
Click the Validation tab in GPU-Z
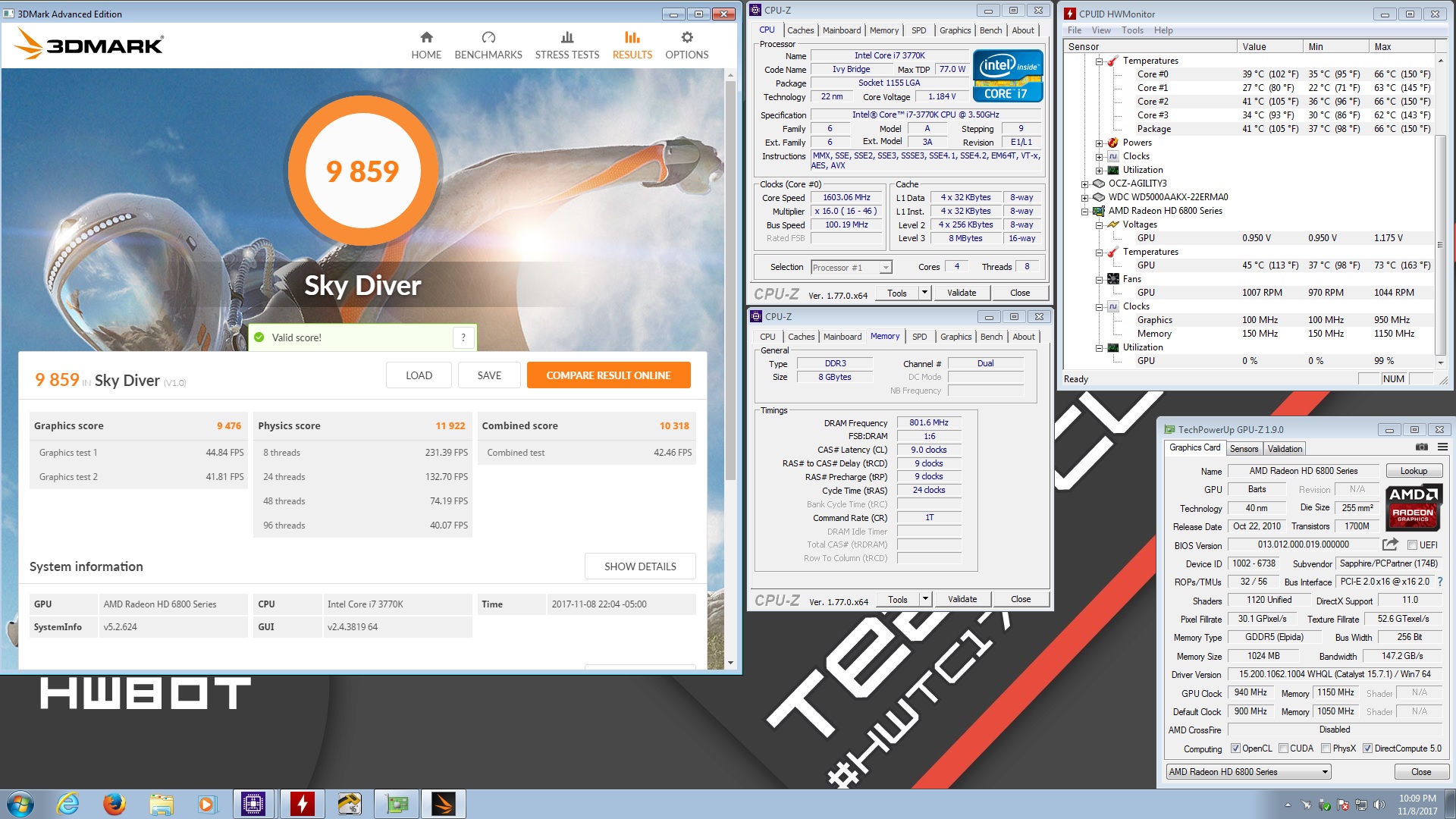pyautogui.click(x=1285, y=449)
